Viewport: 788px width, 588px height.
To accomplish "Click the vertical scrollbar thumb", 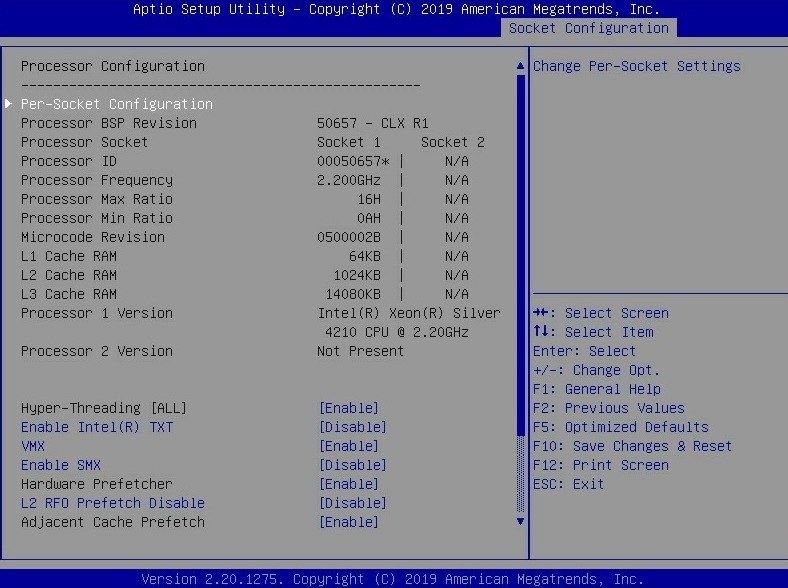I will (x=520, y=255).
